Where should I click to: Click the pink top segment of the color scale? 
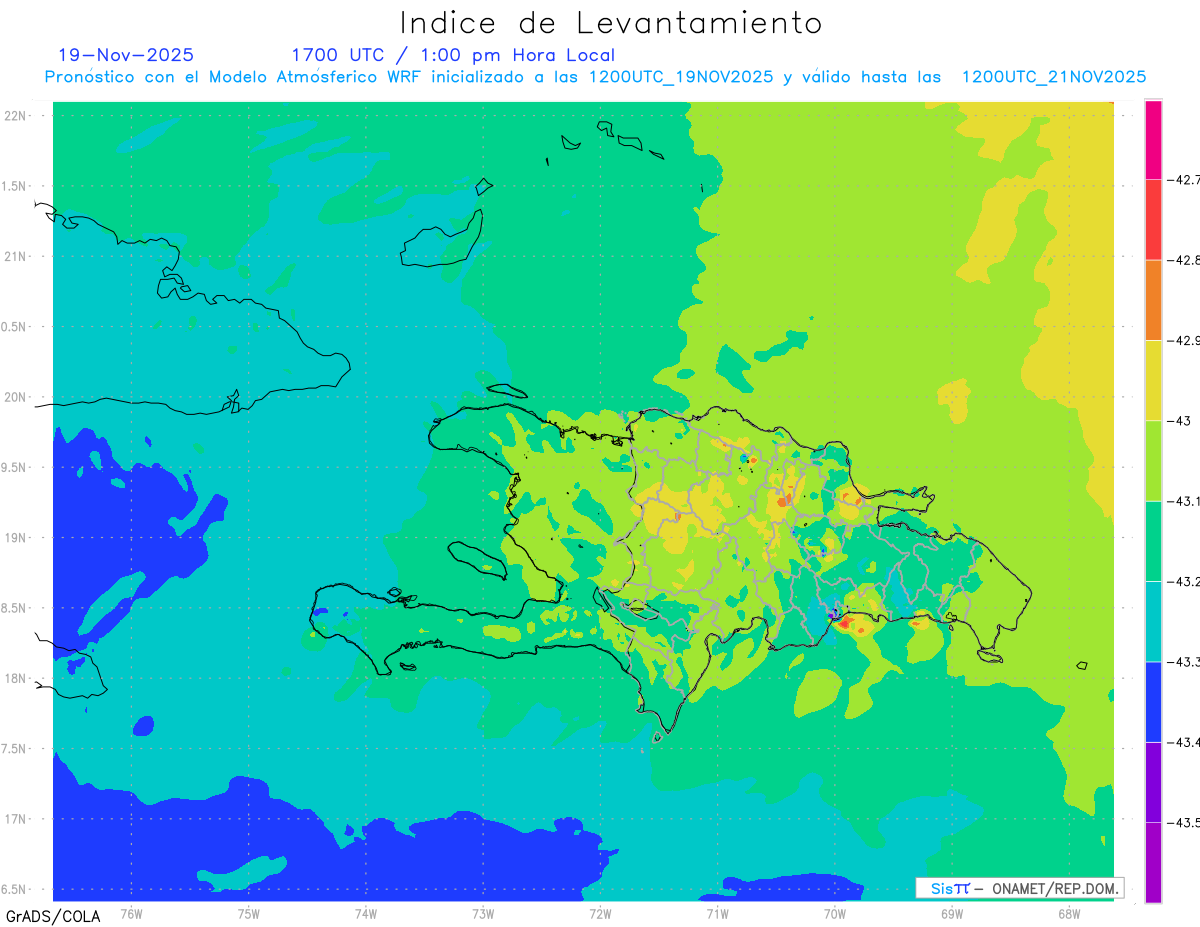point(1153,140)
